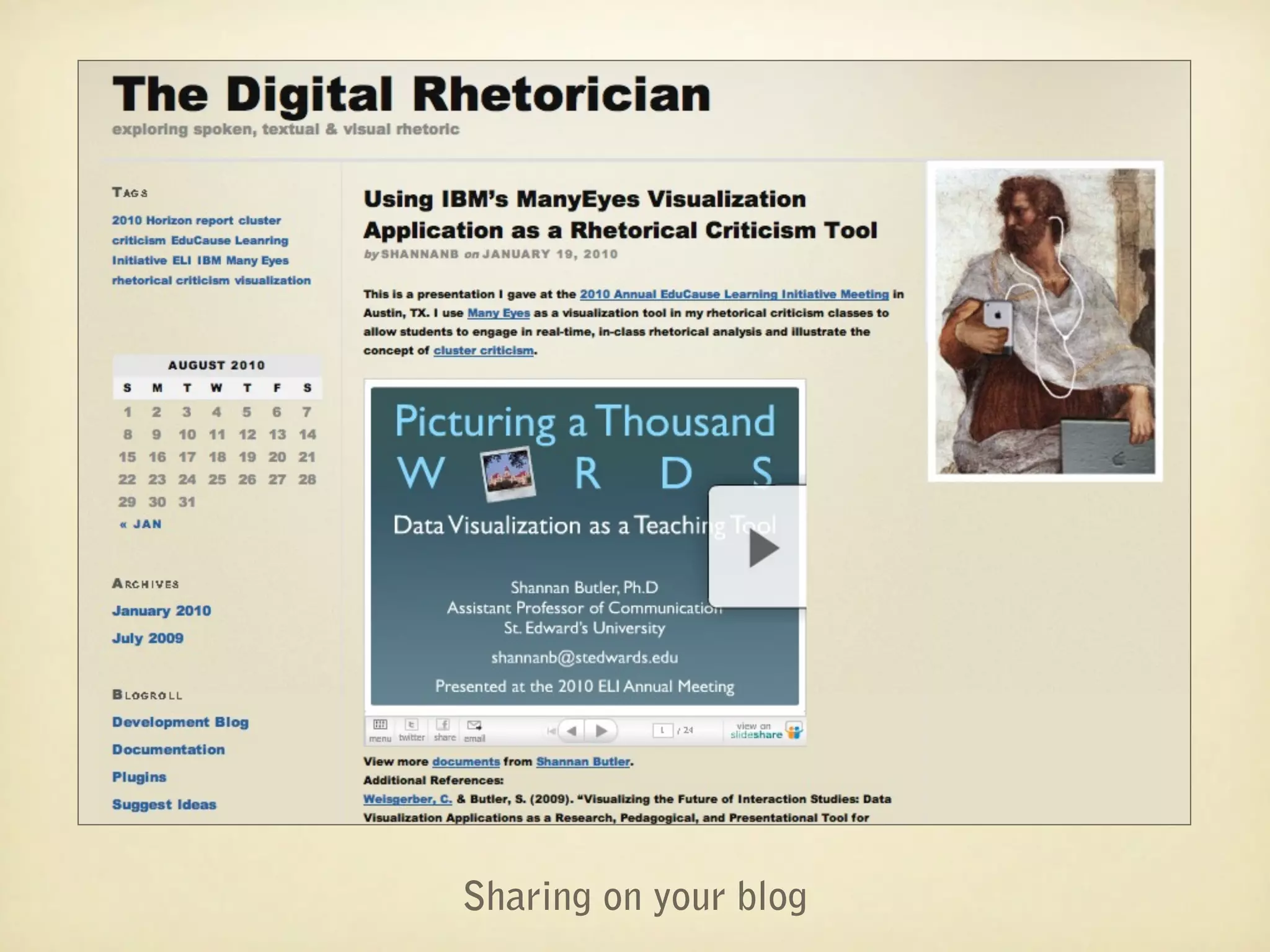Open the photo thumbnail in WORDS title
Screen dimensions: 1270x952
click(508, 474)
